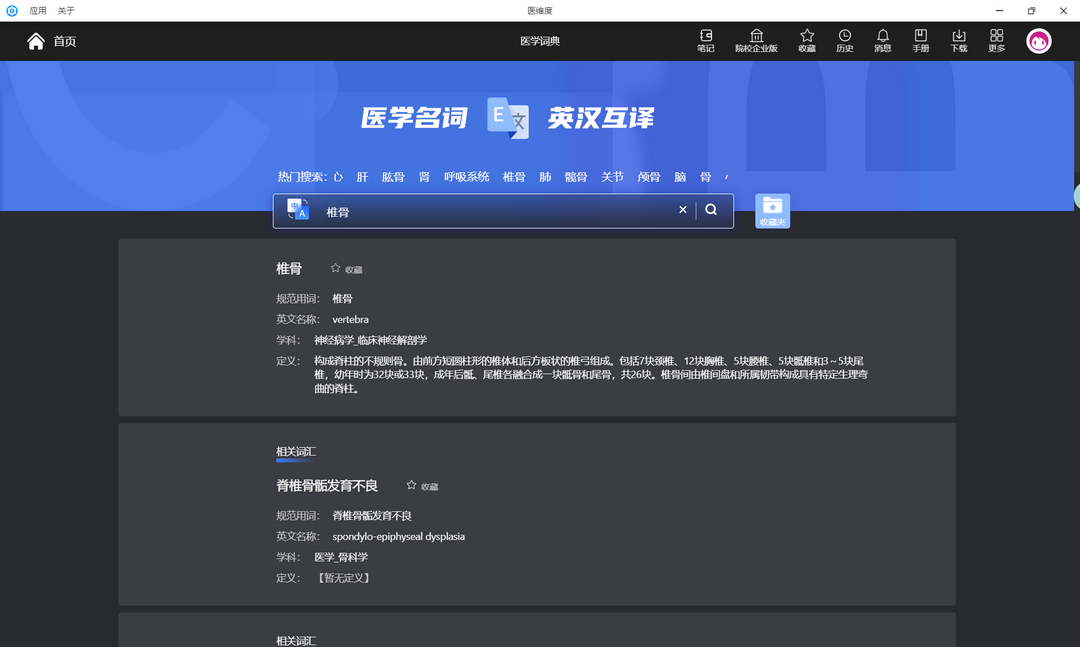Click the pink profile avatar
The height and width of the screenshot is (647, 1080).
pos(1038,41)
